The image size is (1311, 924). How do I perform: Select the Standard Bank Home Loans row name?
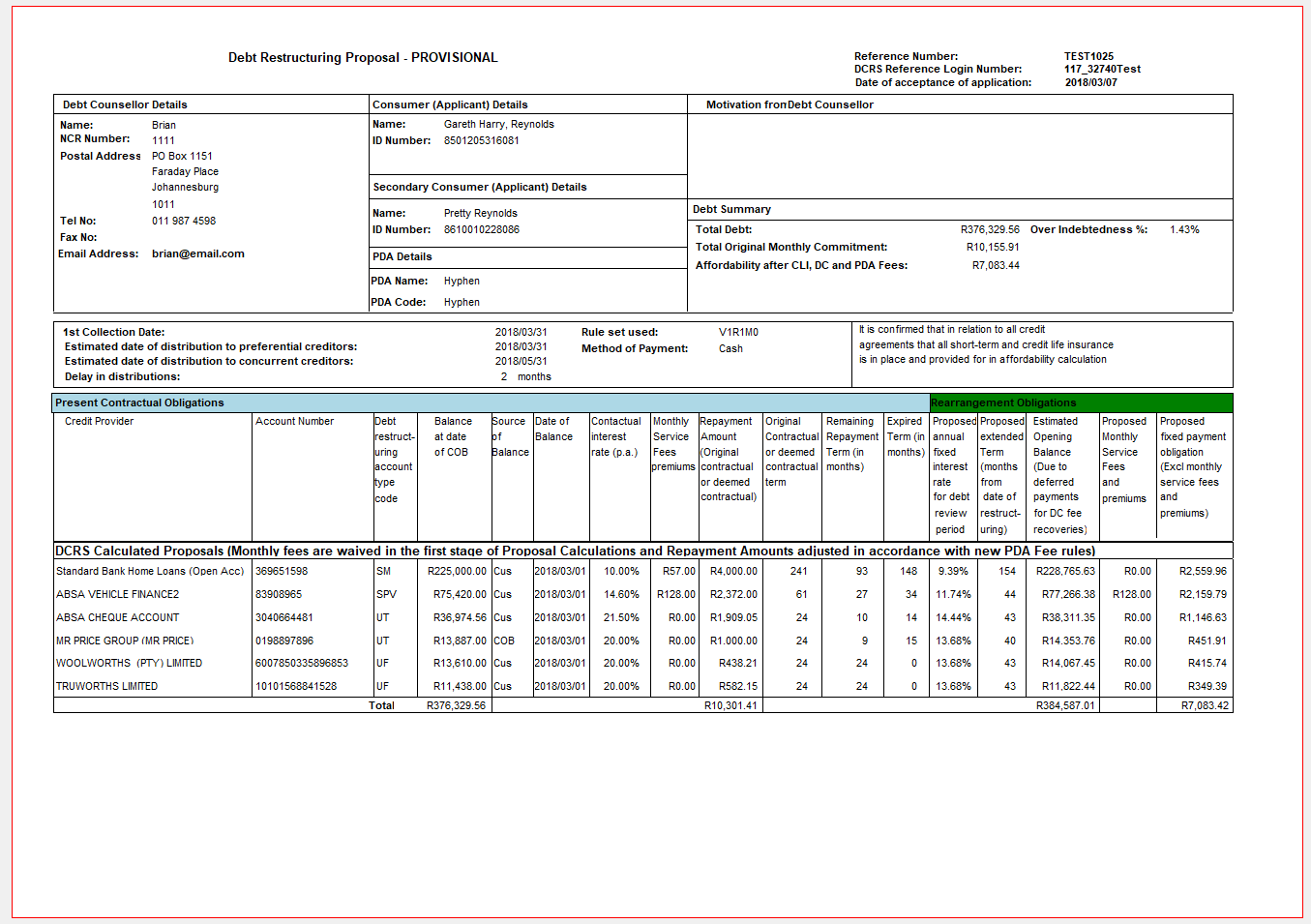[x=150, y=571]
